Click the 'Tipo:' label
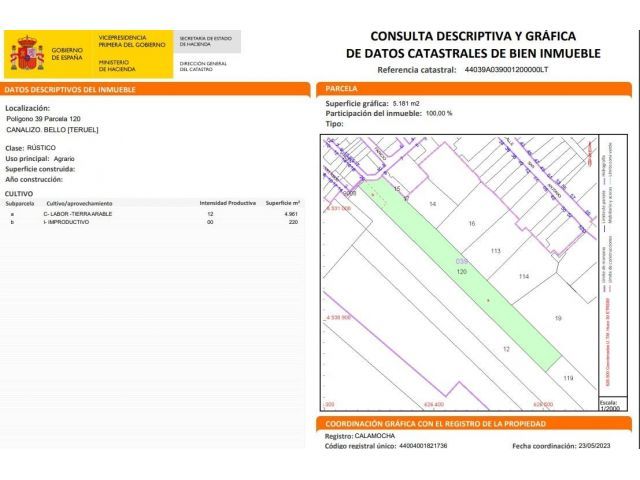This screenshot has height=480, width=640. click(334, 124)
